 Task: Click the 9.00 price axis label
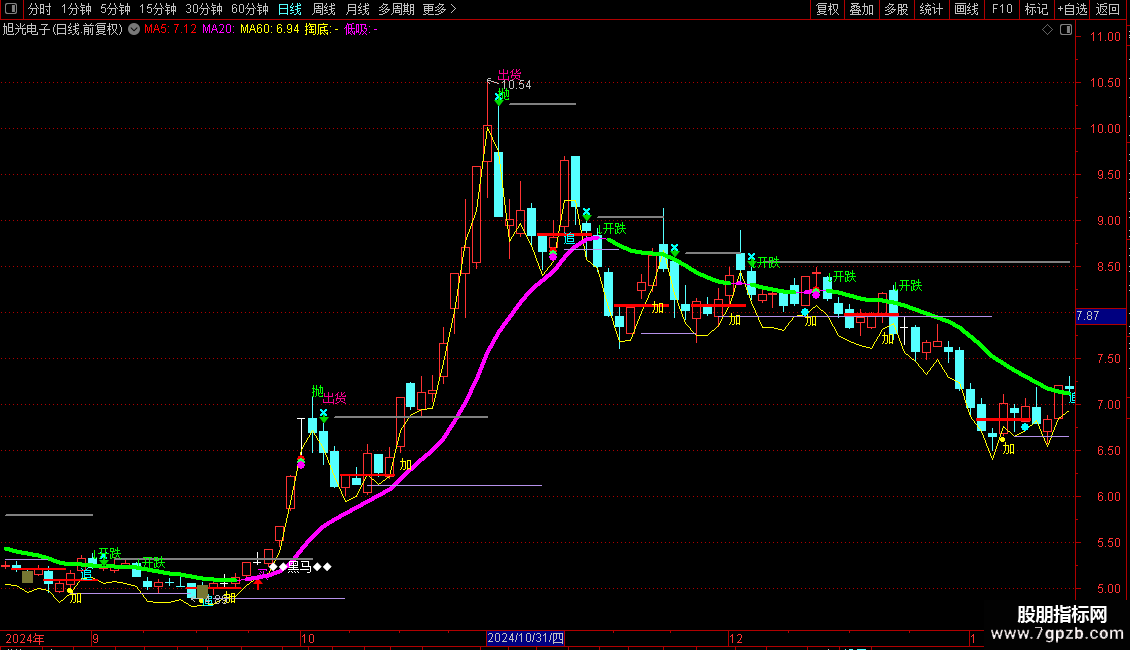[1109, 221]
